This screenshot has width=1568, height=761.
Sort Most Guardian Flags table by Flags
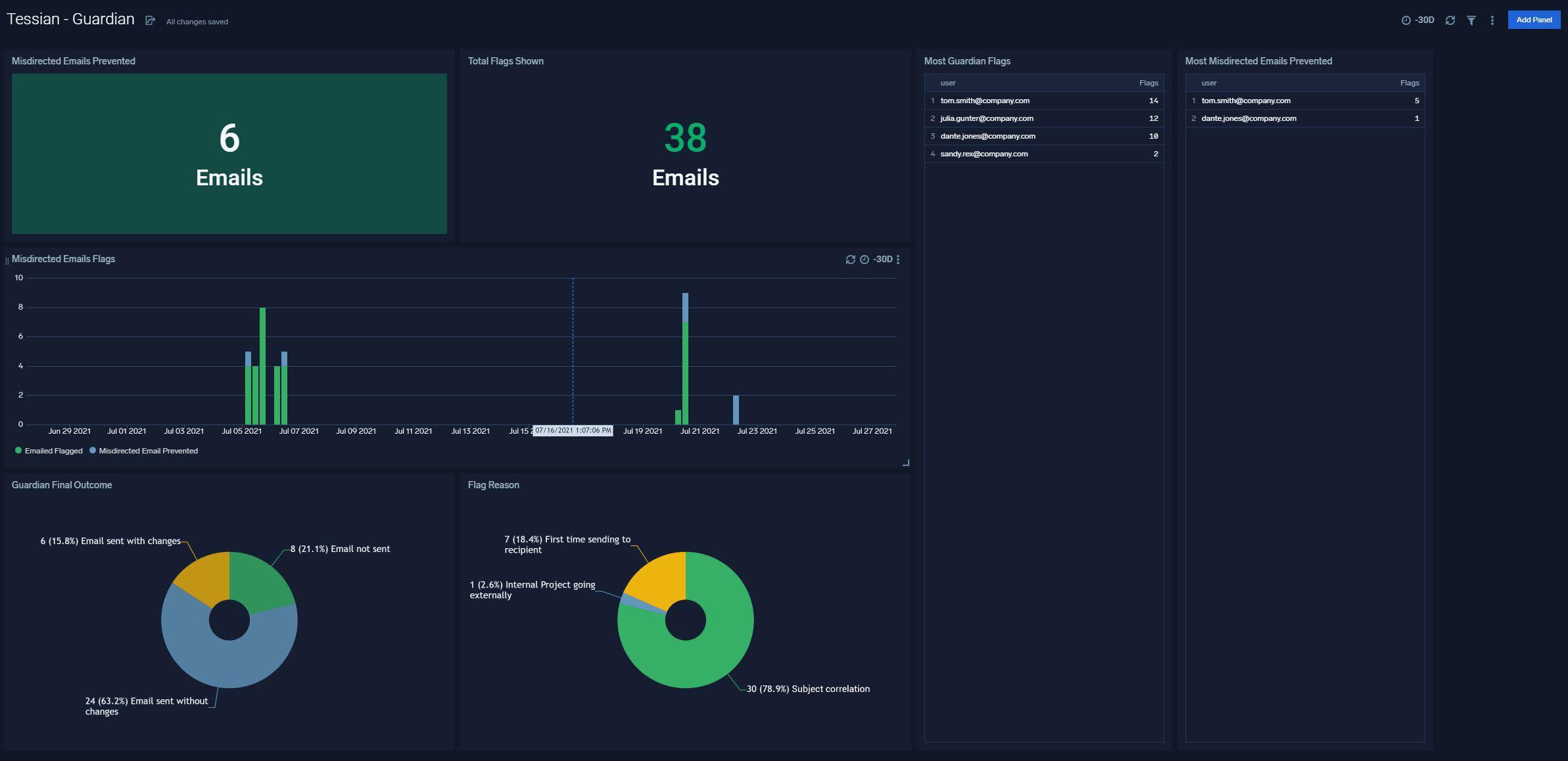pyautogui.click(x=1148, y=83)
